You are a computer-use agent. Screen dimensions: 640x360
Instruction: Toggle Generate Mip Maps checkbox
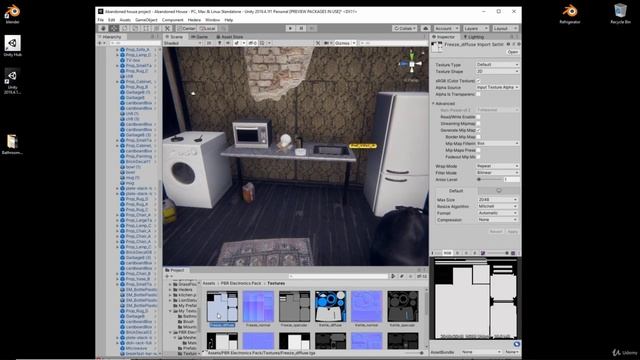pos(478,130)
